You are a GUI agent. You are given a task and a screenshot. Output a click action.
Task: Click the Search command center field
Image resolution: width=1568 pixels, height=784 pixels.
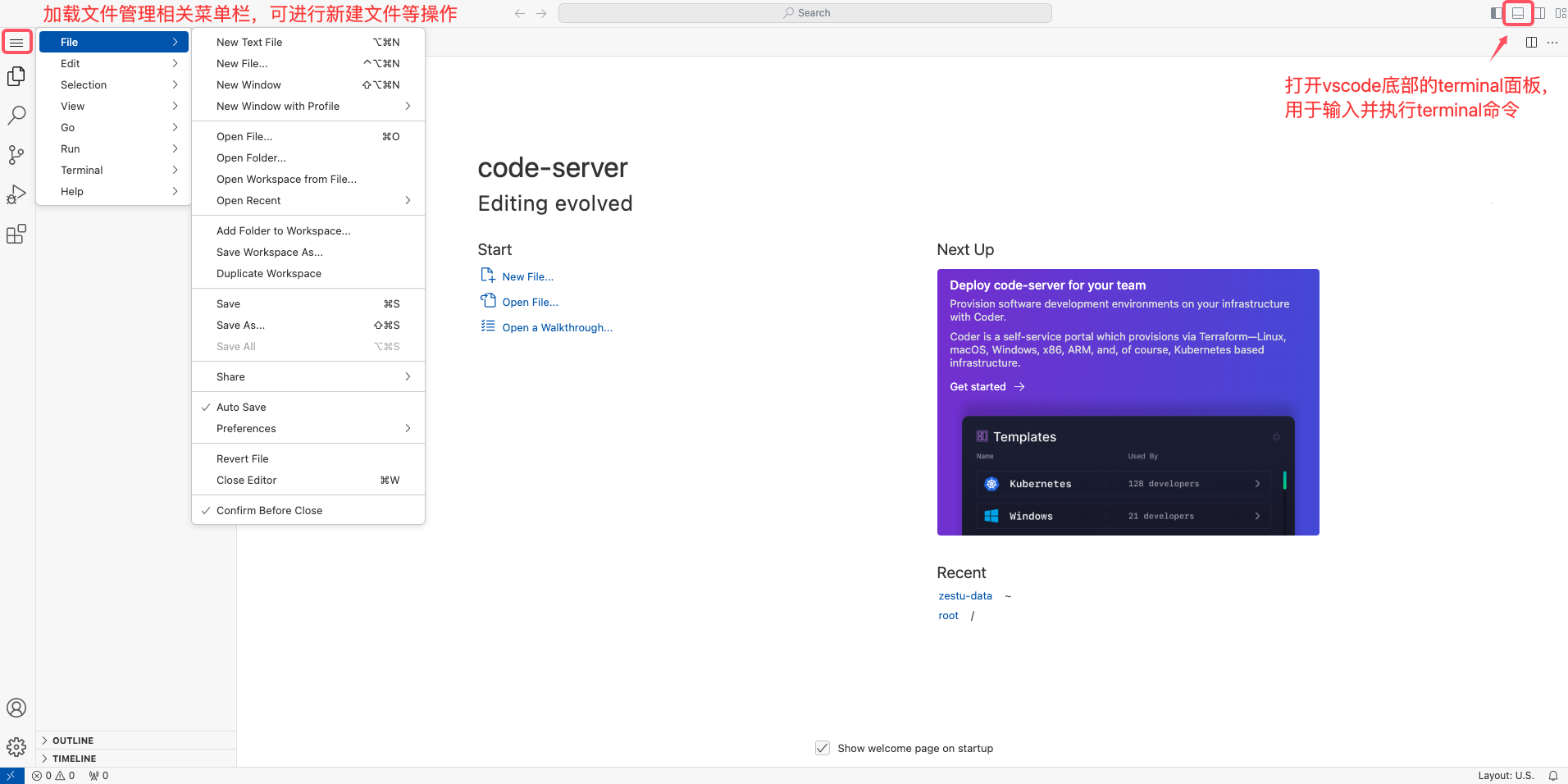pos(805,13)
